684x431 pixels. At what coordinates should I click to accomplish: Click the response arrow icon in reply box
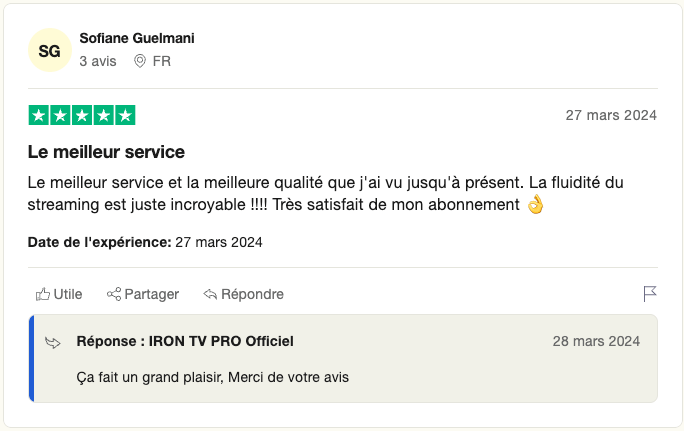pyautogui.click(x=54, y=343)
